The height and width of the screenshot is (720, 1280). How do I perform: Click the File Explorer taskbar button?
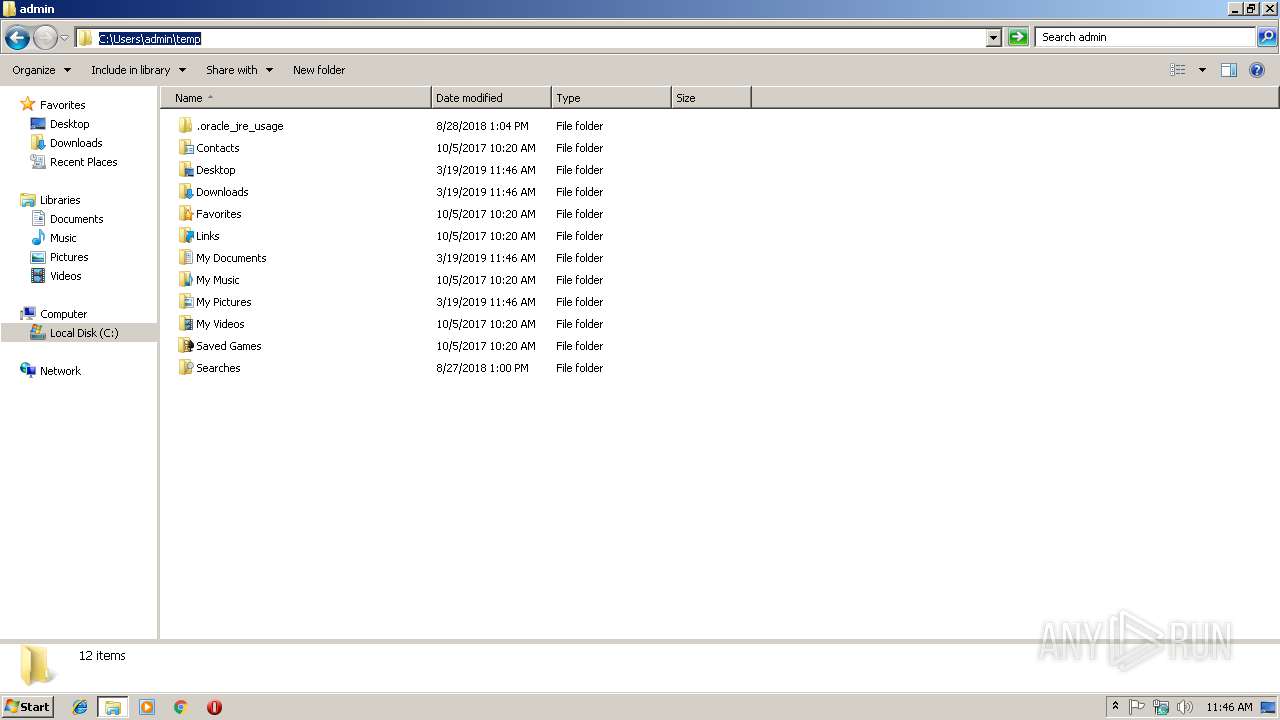click(x=113, y=707)
